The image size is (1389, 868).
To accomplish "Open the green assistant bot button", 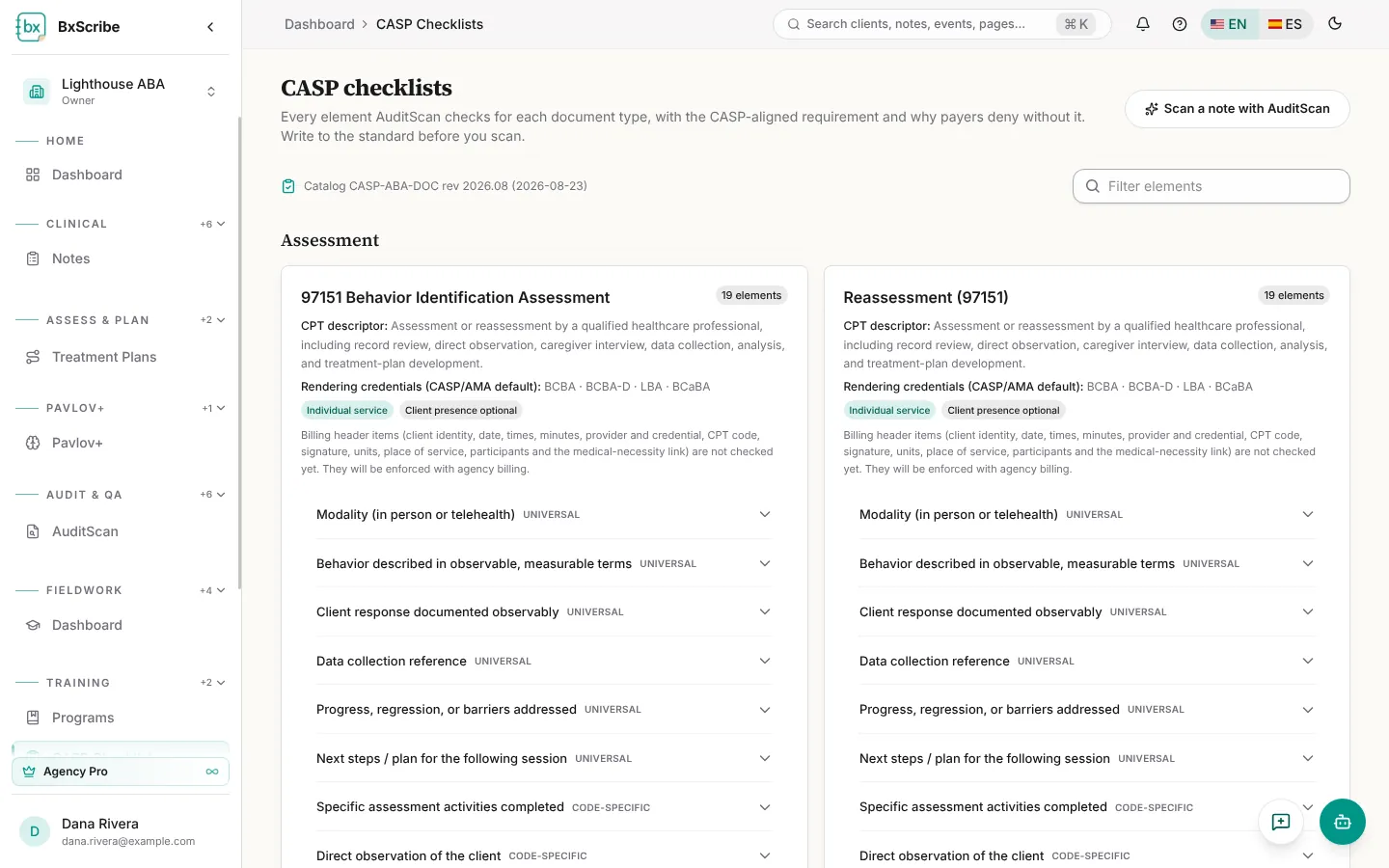I will [1343, 822].
